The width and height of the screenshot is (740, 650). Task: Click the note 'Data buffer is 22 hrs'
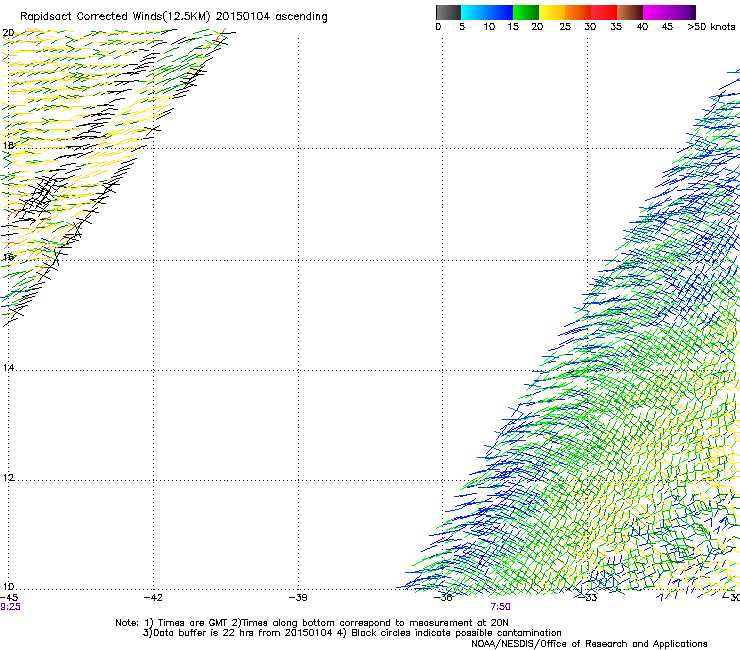point(202,633)
